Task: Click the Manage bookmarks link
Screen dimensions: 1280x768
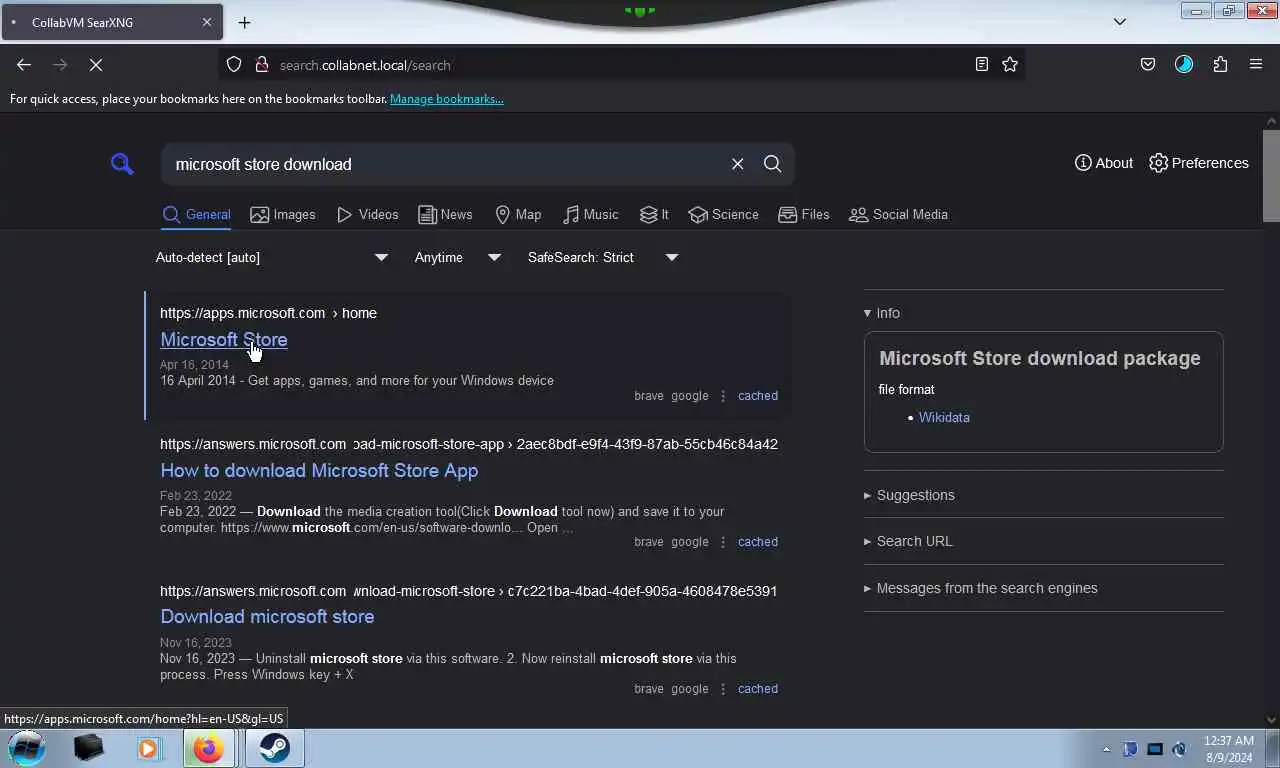Action: click(x=447, y=99)
